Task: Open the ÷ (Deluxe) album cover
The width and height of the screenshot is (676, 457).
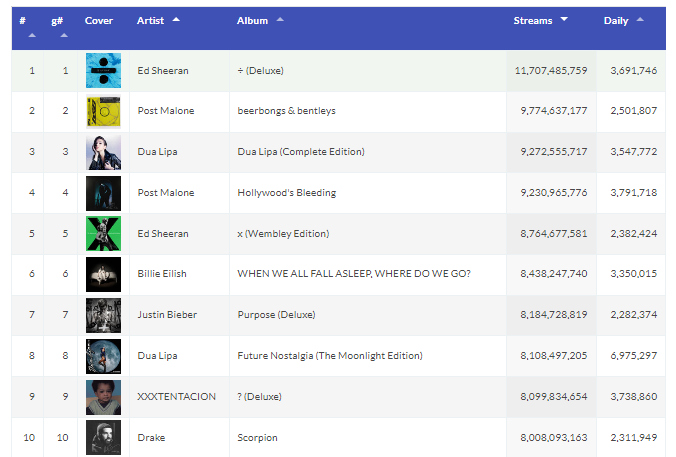Action: [x=103, y=70]
